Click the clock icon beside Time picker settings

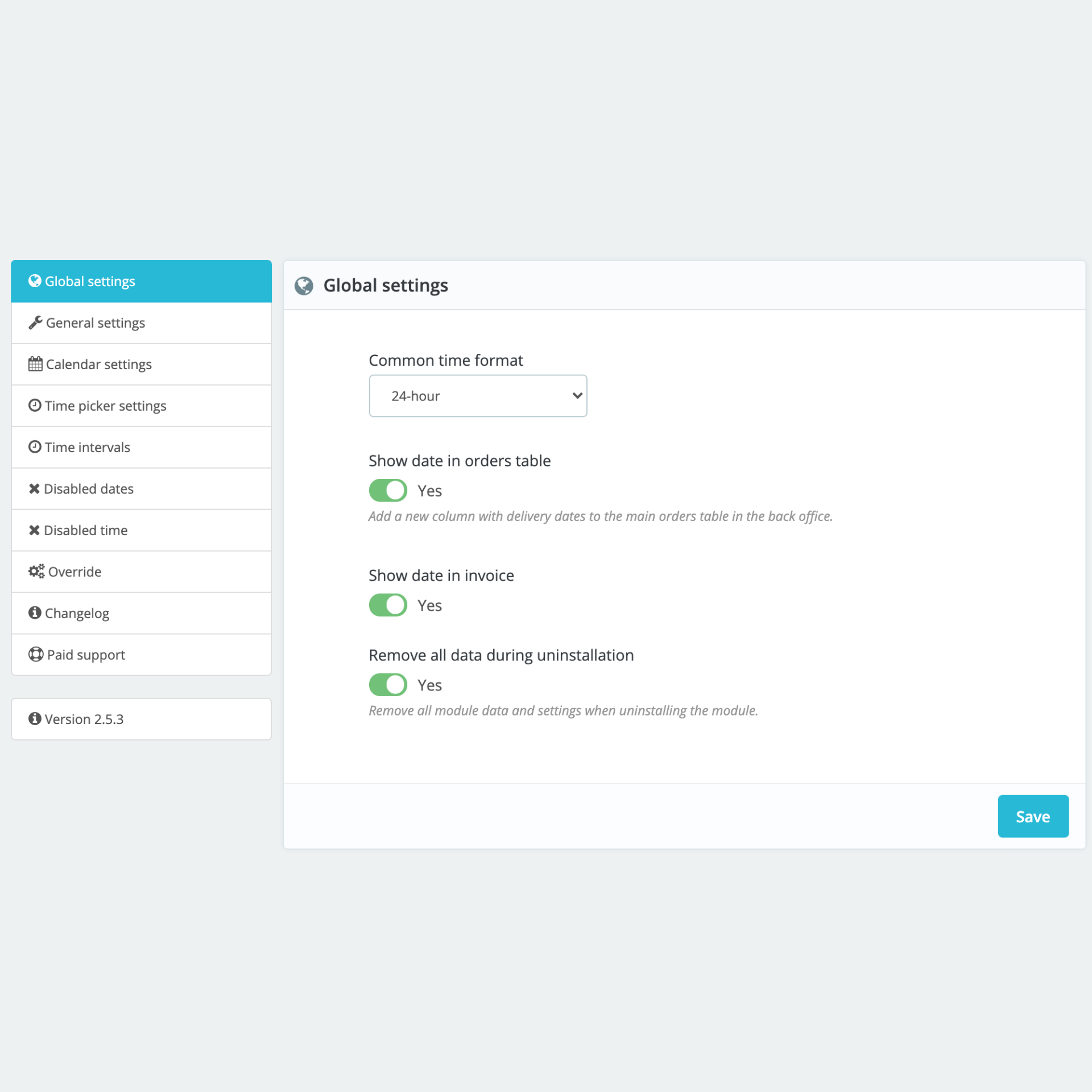tap(35, 405)
